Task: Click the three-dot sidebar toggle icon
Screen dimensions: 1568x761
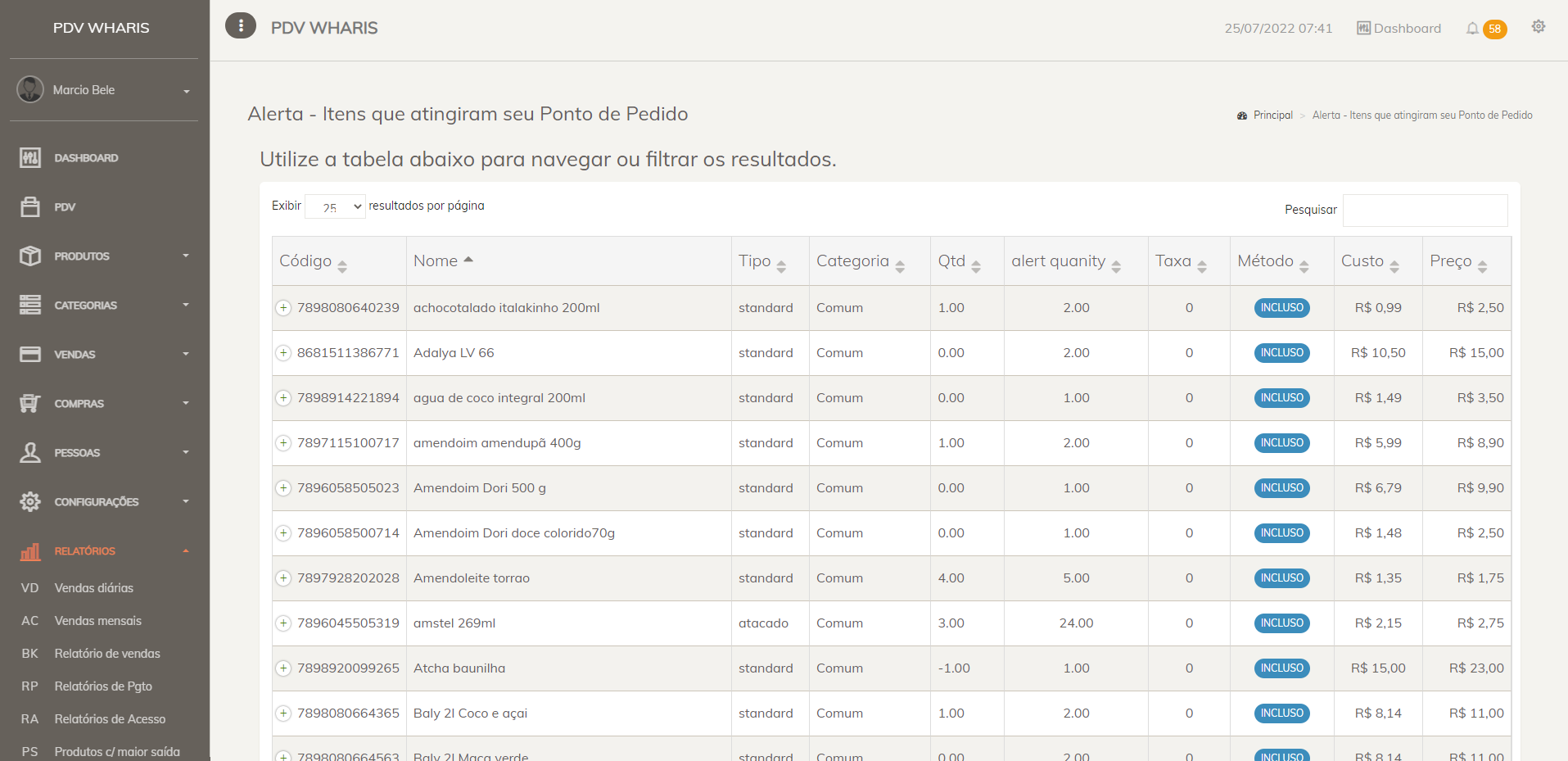Action: click(241, 26)
